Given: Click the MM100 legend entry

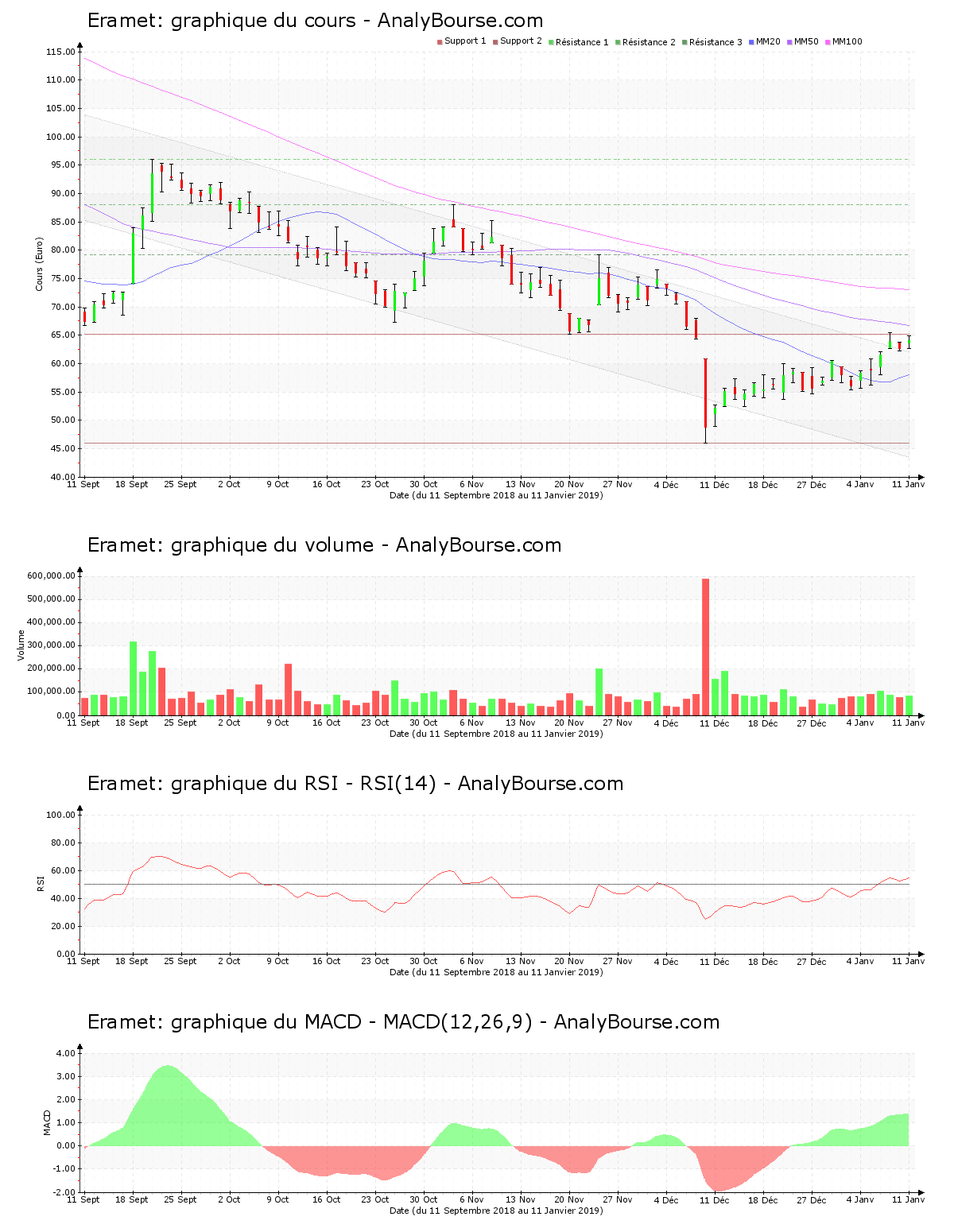Looking at the screenshot, I should pos(847,41).
